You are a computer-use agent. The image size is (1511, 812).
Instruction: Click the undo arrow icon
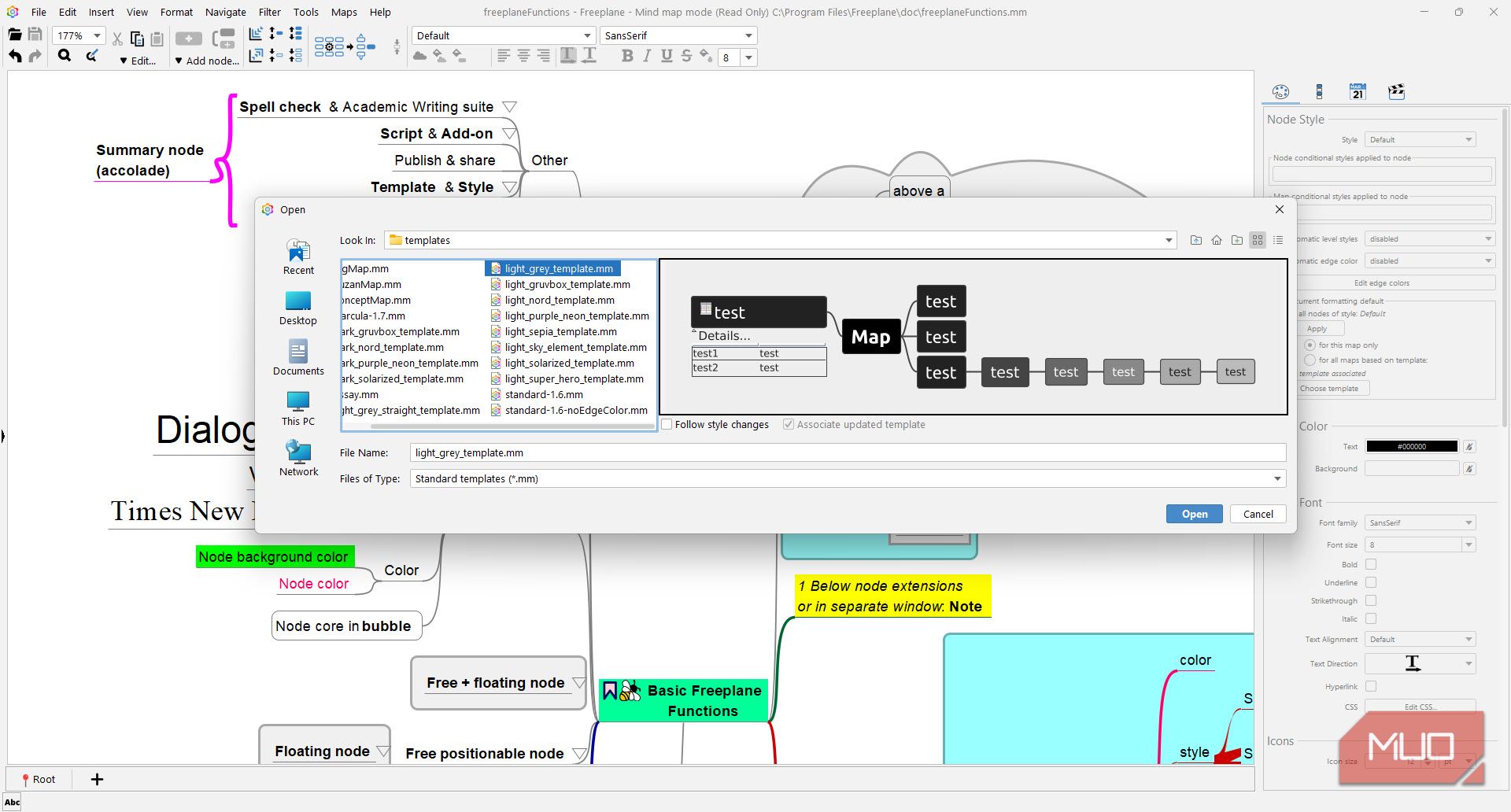click(x=15, y=56)
